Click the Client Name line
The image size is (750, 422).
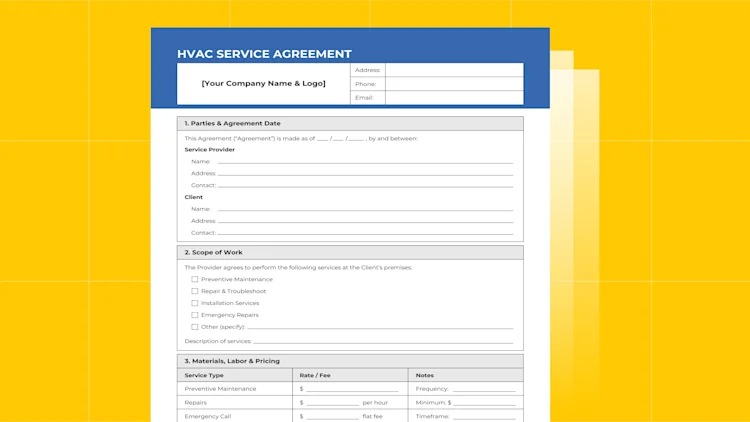click(x=365, y=209)
